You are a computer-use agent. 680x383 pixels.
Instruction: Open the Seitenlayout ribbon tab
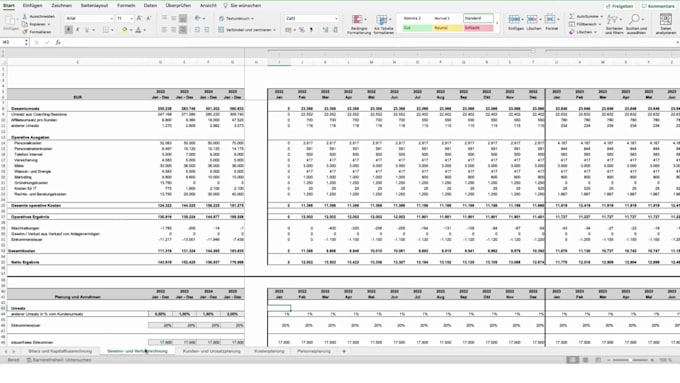click(94, 6)
